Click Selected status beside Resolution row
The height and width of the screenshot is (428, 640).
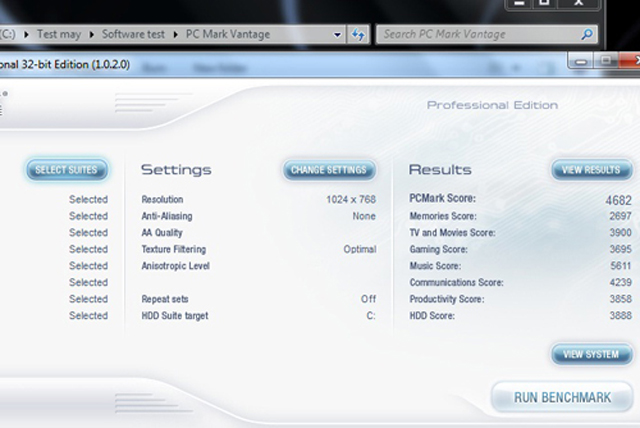click(x=89, y=200)
